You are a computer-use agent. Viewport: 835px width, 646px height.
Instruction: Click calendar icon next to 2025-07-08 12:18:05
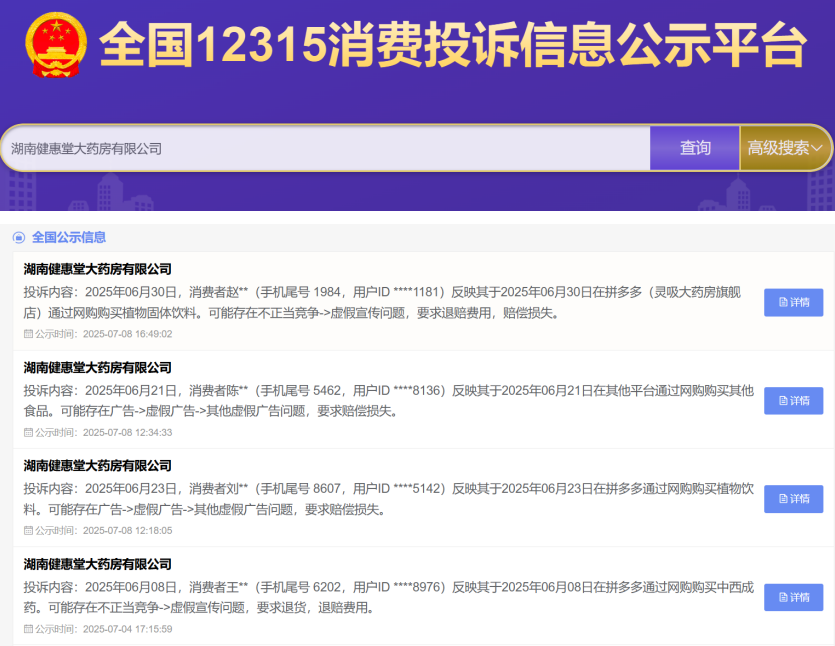[x=28, y=530]
